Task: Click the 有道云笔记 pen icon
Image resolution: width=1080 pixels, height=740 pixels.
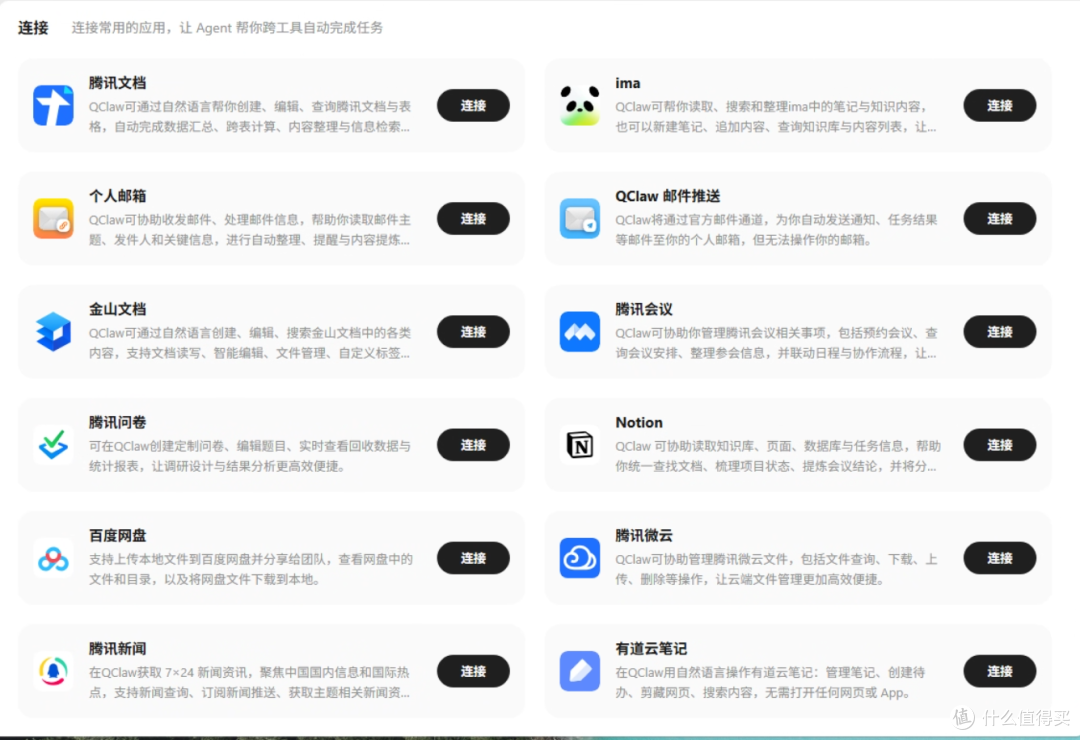Action: pyautogui.click(x=579, y=671)
